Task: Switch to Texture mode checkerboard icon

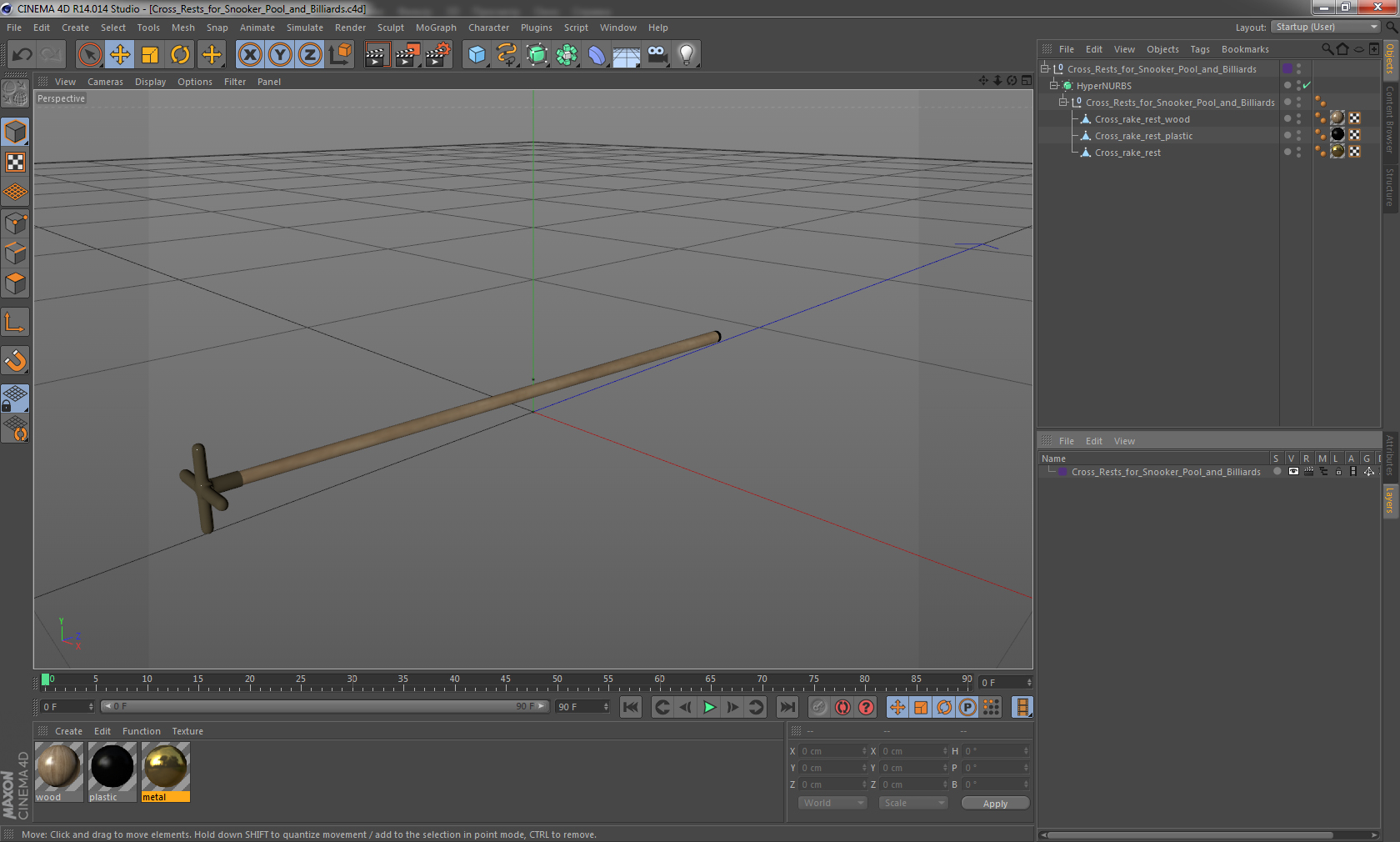Action: [x=15, y=162]
